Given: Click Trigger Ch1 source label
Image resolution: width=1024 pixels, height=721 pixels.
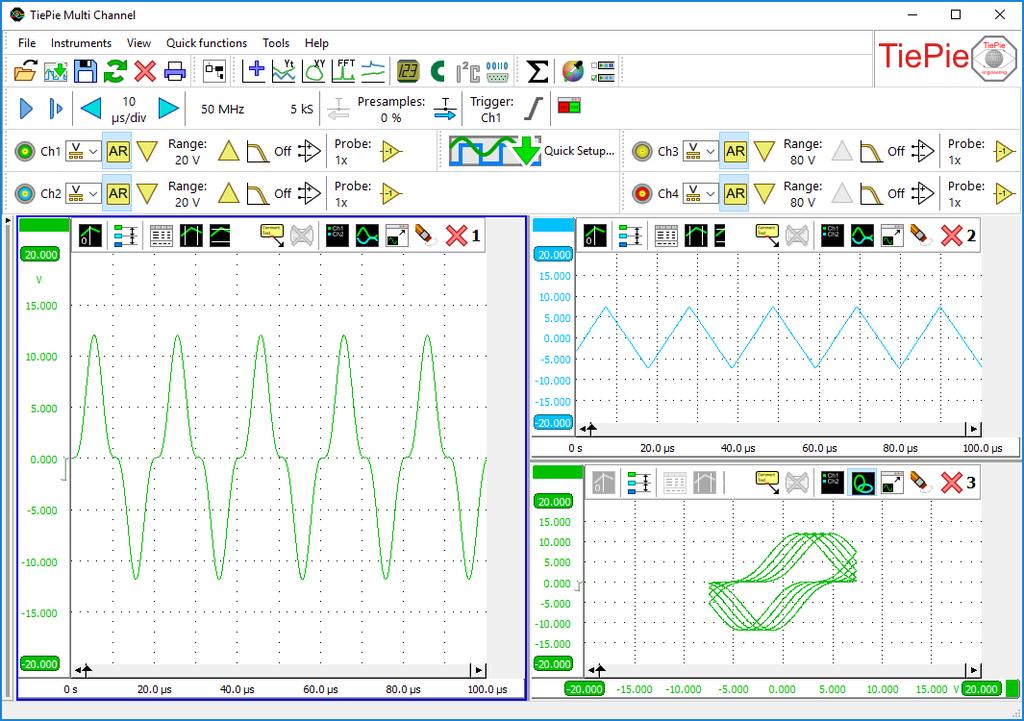Looking at the screenshot, I should pos(492,109).
